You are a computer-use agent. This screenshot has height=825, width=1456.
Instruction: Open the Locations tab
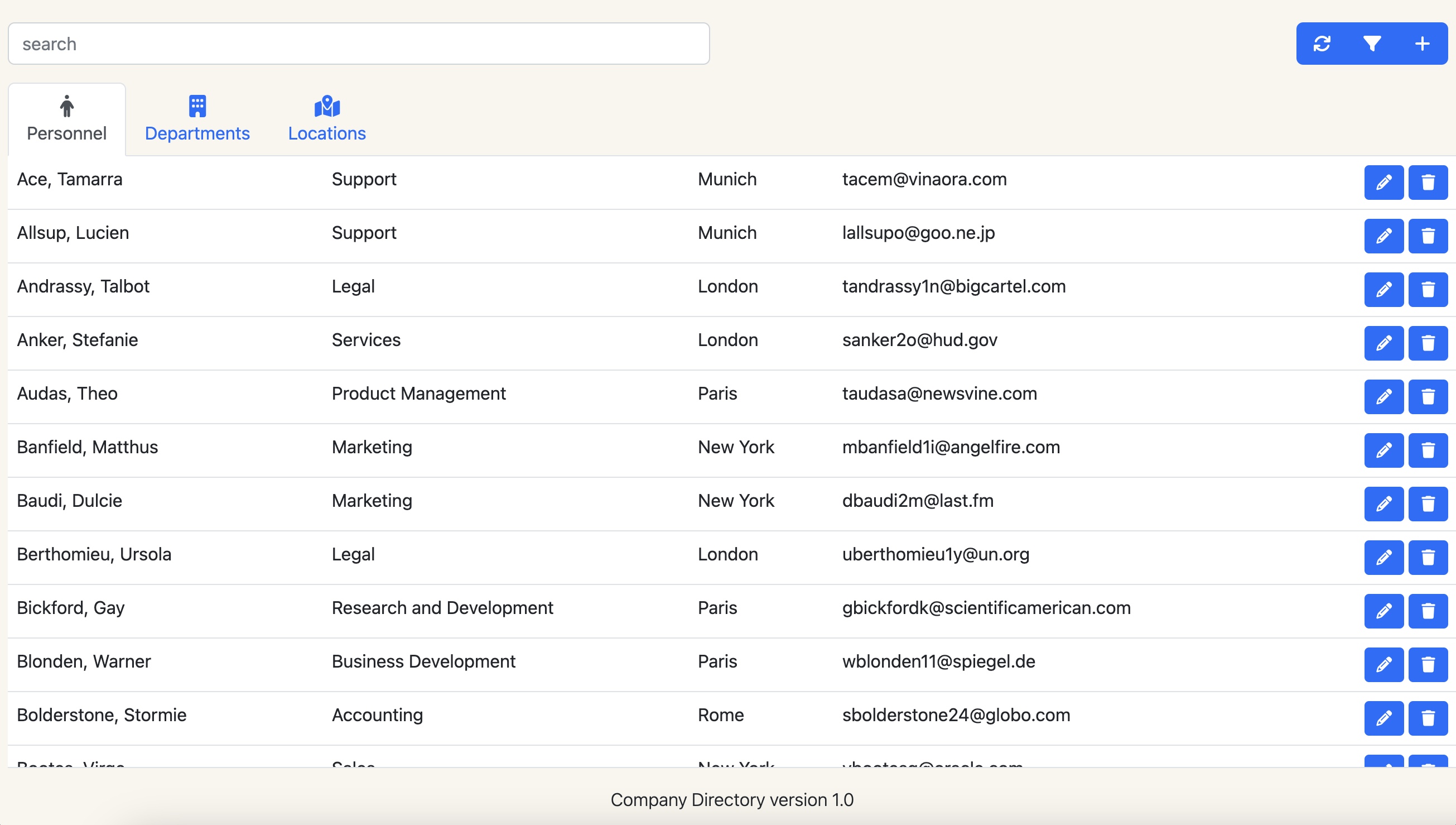click(x=327, y=119)
